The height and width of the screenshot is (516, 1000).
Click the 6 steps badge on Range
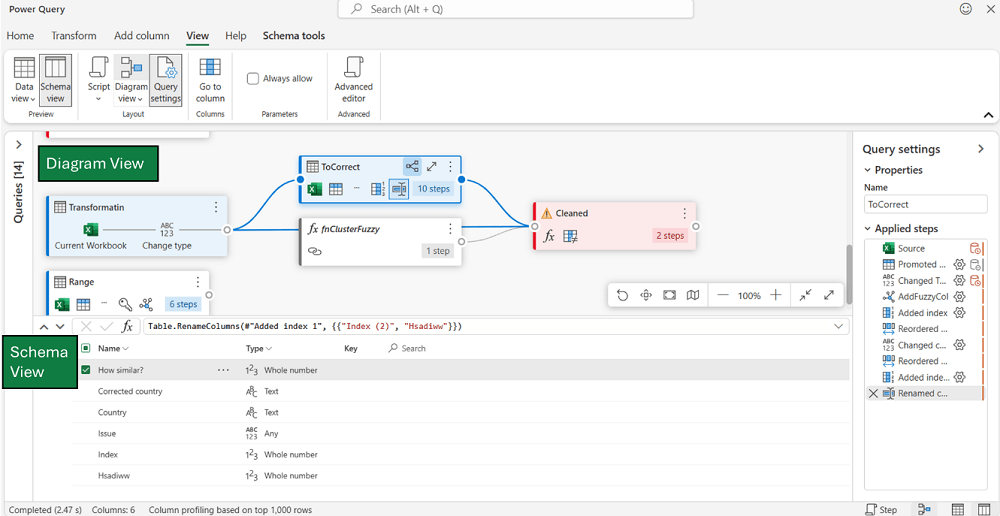click(183, 304)
